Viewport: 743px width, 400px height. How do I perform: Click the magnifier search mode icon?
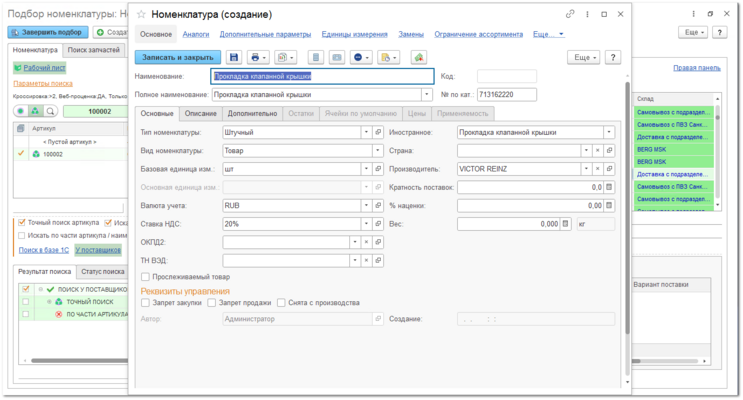[50, 111]
